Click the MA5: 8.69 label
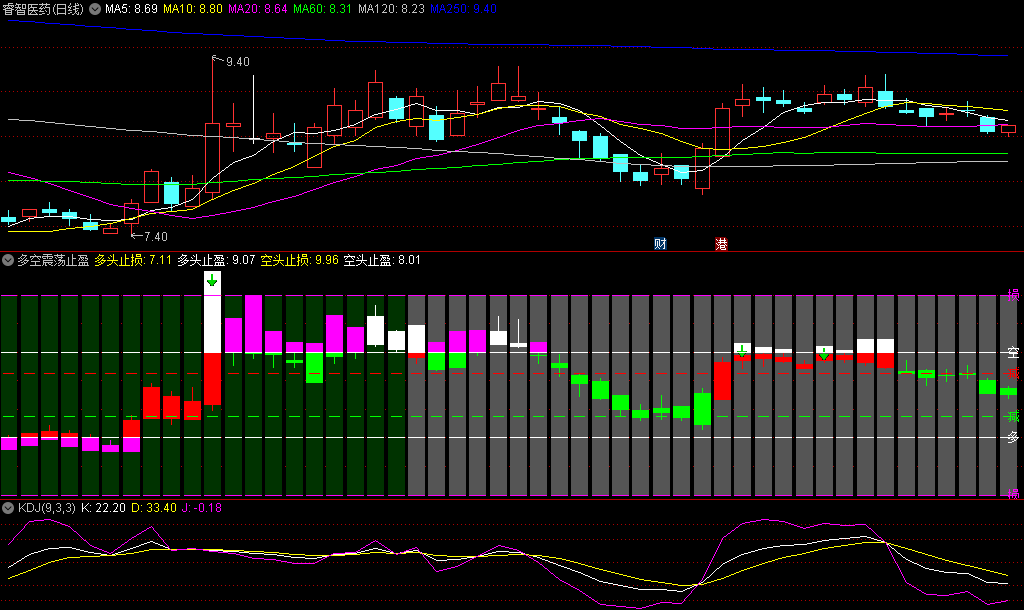Screen dimensions: 1024x610 [131, 9]
